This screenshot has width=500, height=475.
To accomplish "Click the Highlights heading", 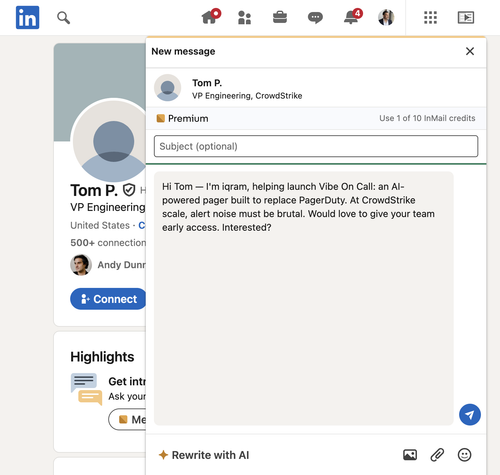I will pos(102,357).
